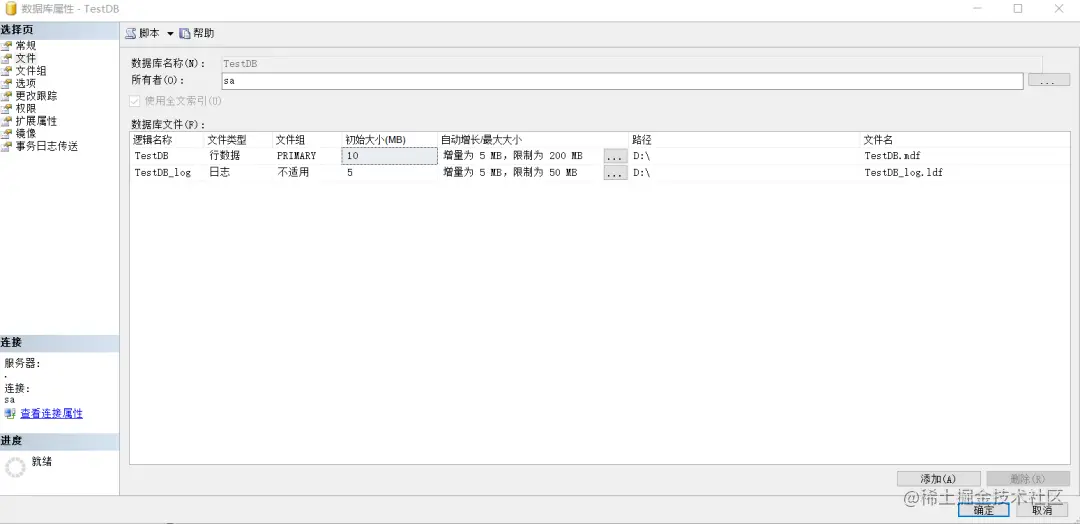This screenshot has height=524, width=1080.
Task: Select the 权限 page
Action: pyautogui.click(x=25, y=109)
